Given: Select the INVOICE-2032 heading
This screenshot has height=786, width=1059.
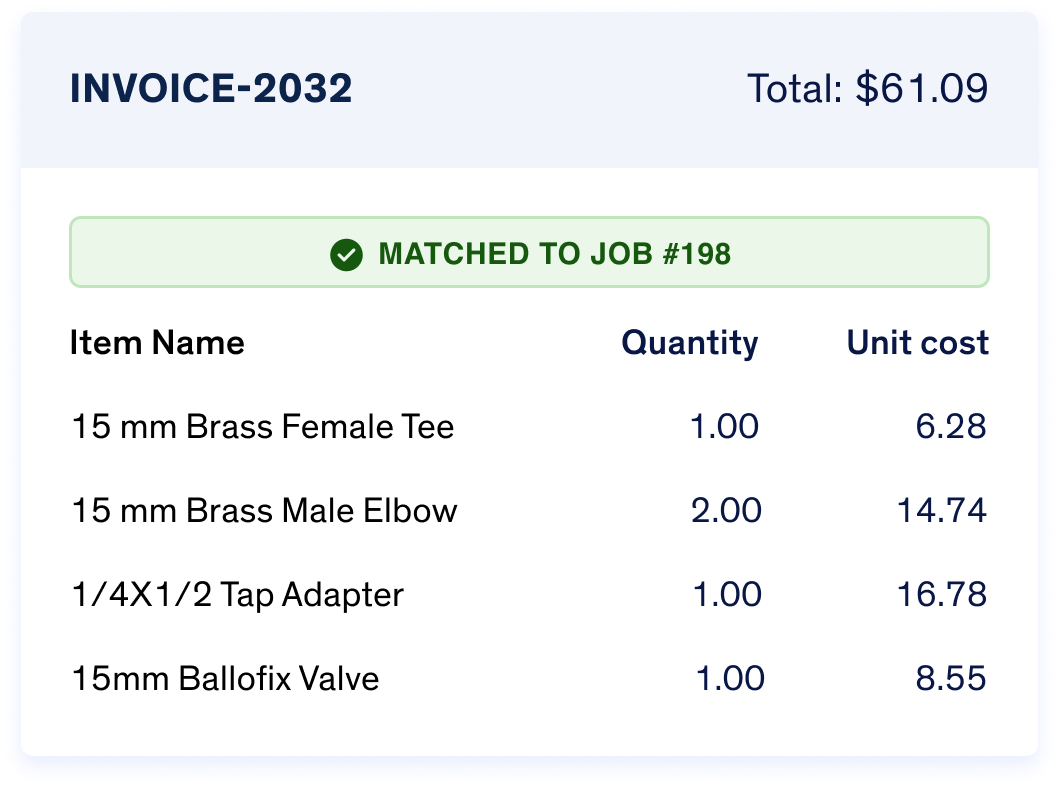Looking at the screenshot, I should tap(211, 88).
